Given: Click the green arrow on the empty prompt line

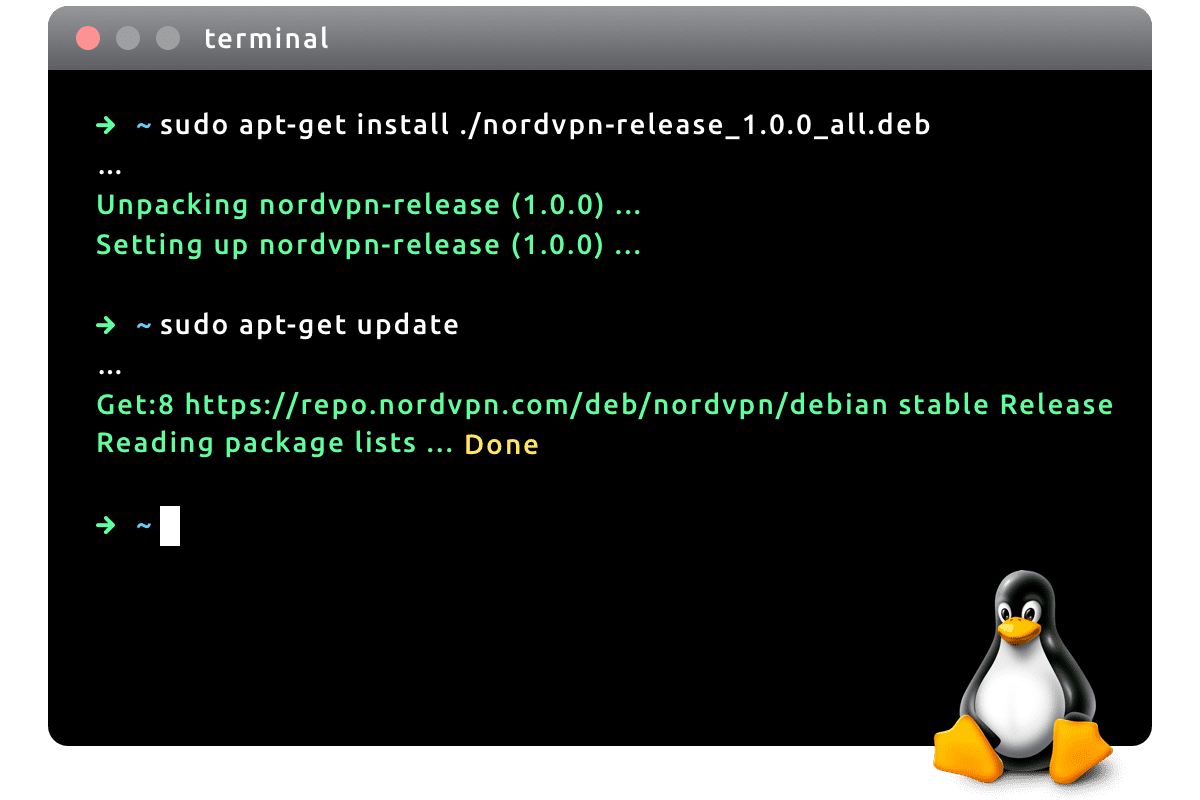Looking at the screenshot, I should pos(106,526).
